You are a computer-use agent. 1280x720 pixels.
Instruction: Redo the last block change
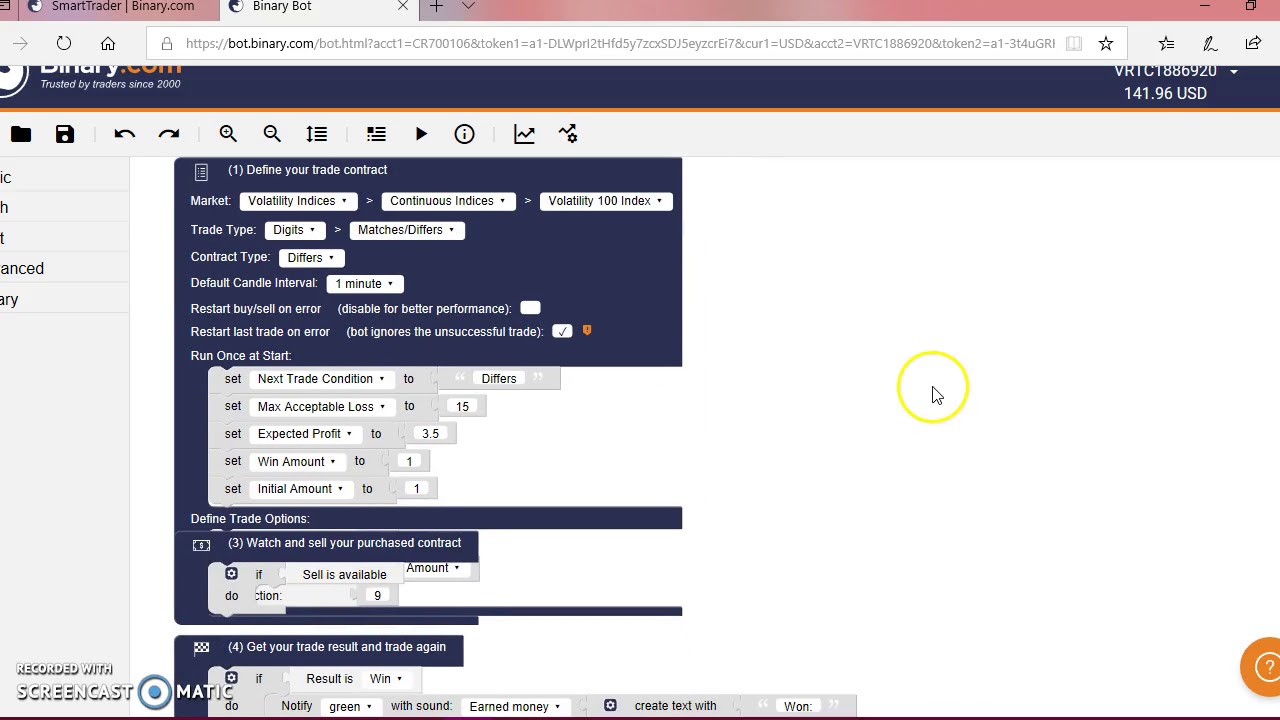pyautogui.click(x=169, y=134)
